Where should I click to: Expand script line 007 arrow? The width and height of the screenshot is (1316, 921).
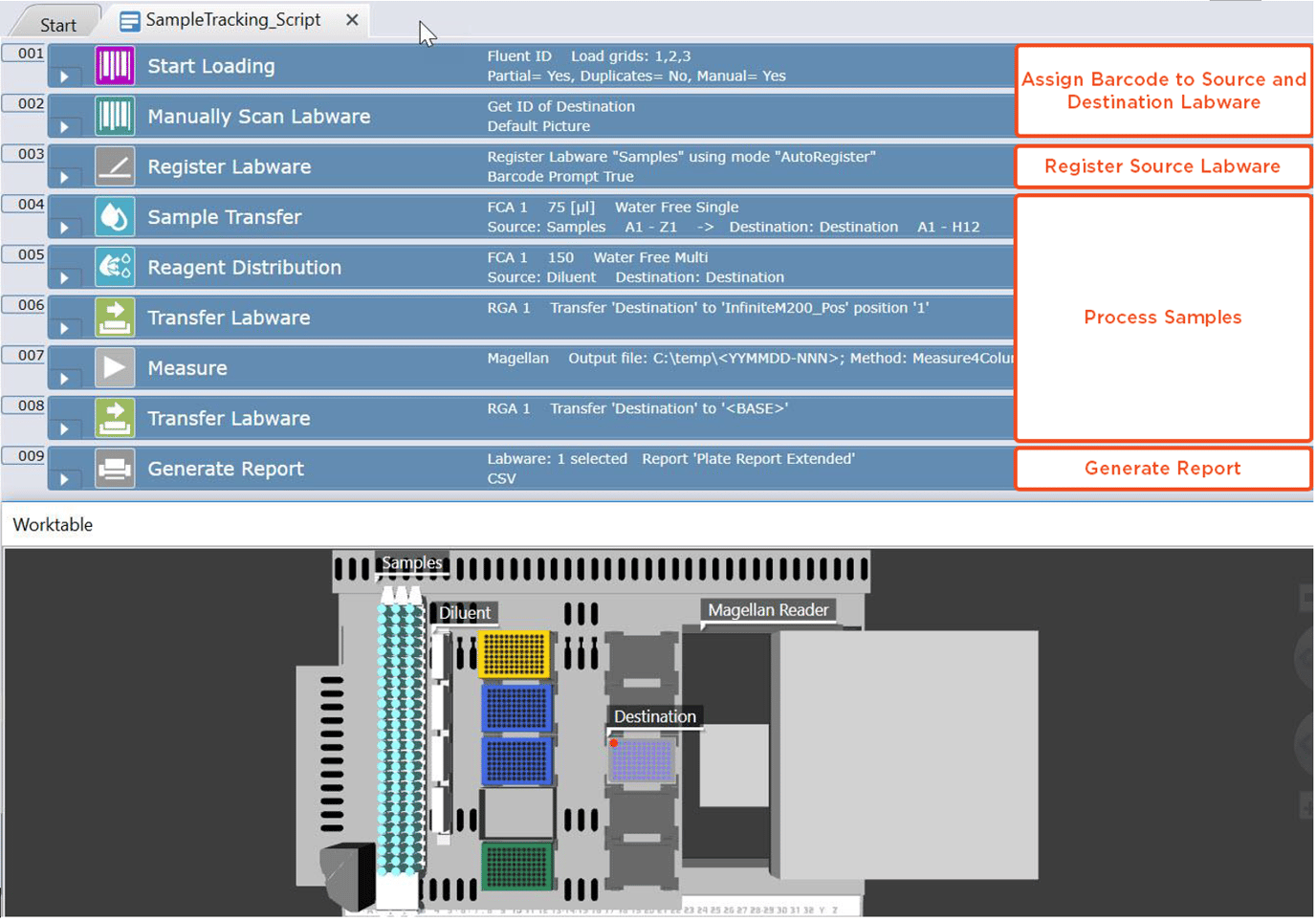click(64, 379)
